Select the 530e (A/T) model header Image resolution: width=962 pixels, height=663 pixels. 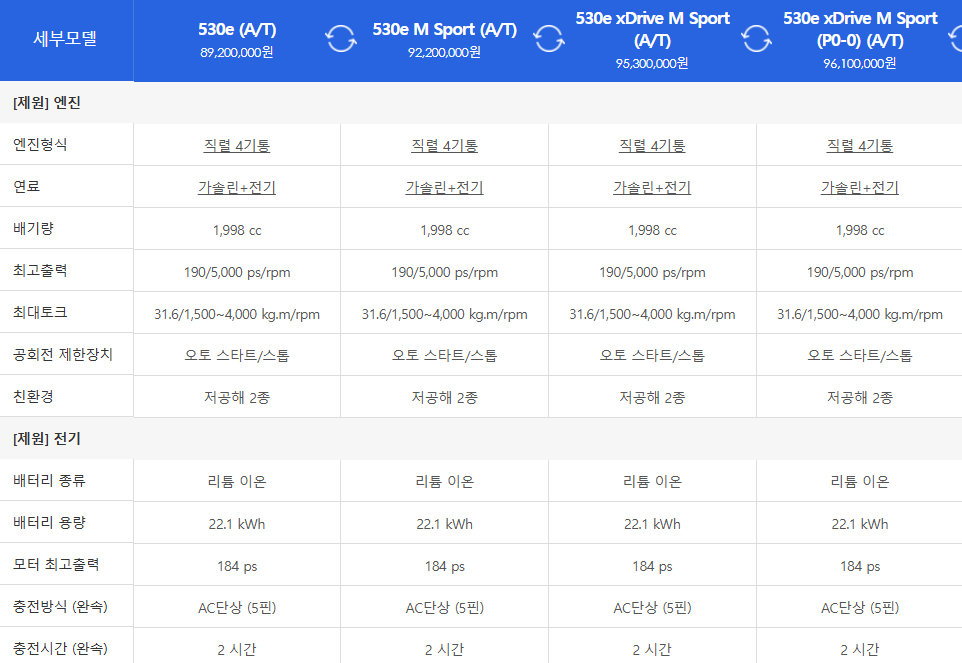pyautogui.click(x=237, y=29)
